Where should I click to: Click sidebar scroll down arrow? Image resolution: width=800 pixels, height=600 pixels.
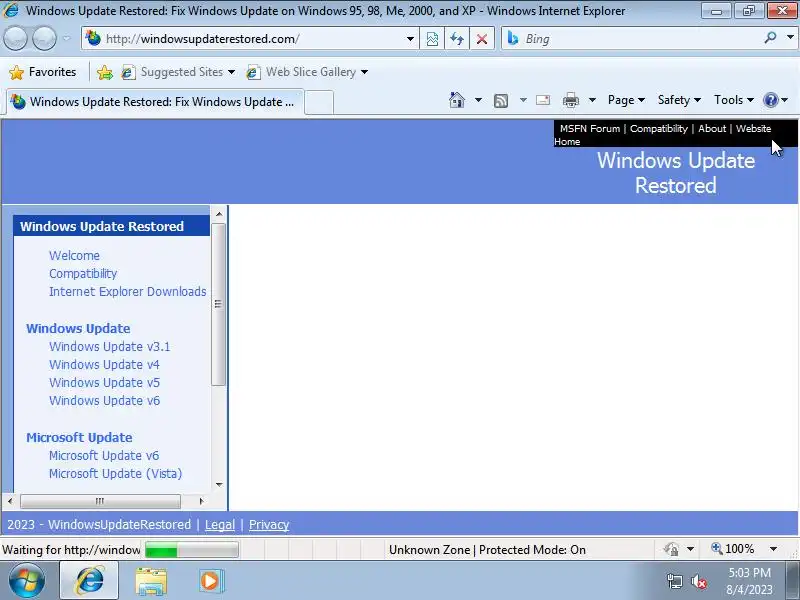coord(219,485)
